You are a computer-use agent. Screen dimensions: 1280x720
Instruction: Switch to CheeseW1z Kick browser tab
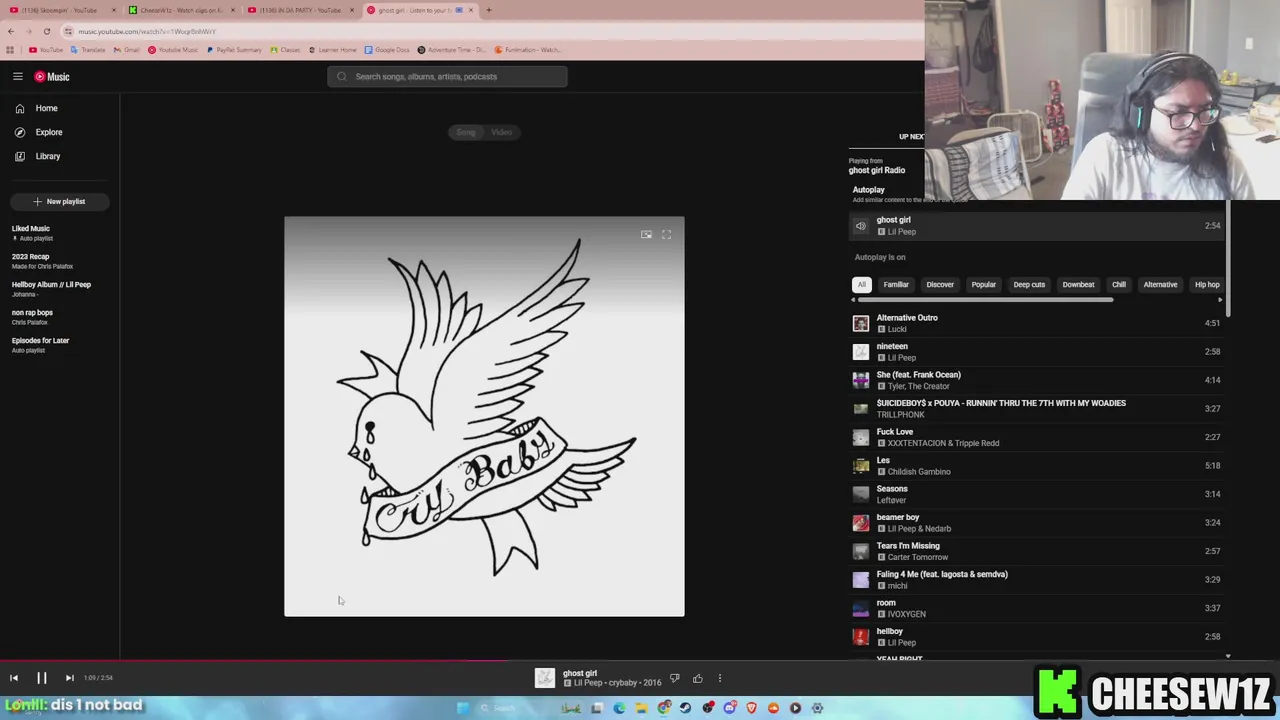click(x=180, y=10)
